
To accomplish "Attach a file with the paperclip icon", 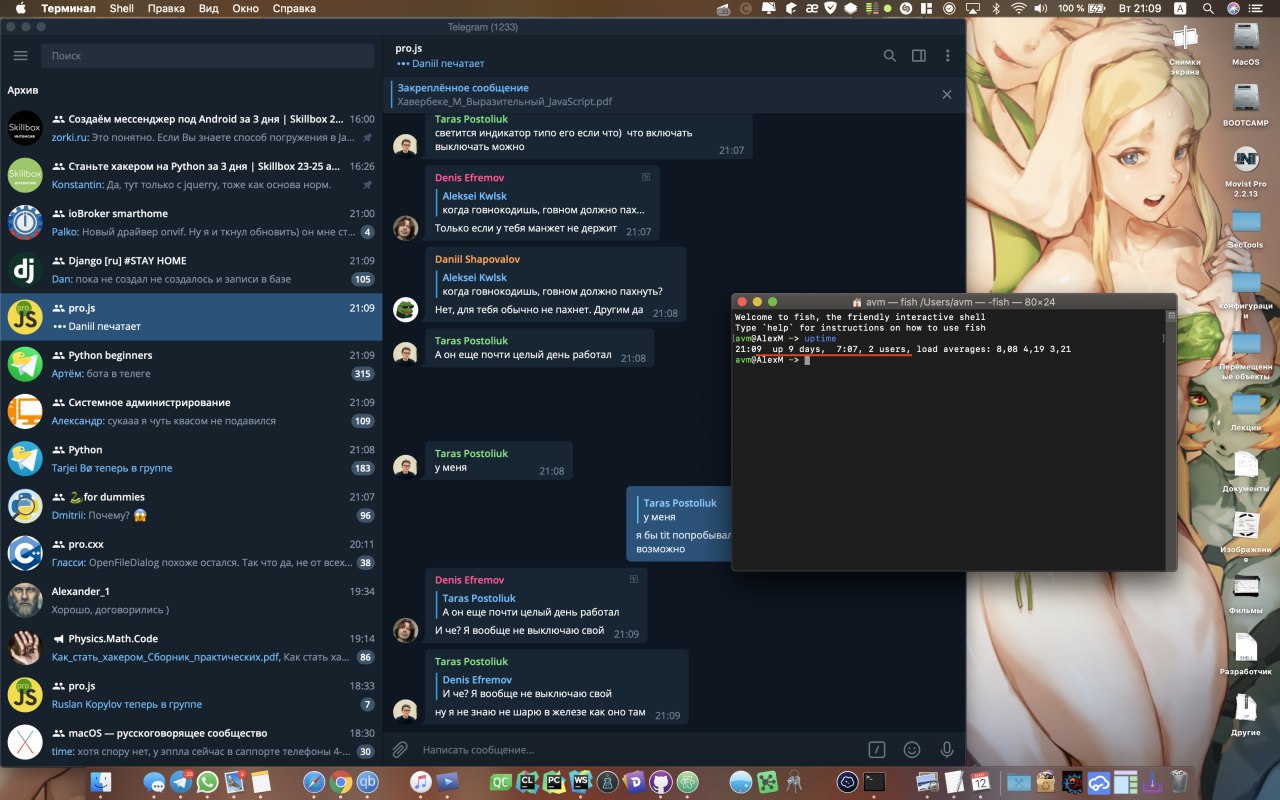I will pyautogui.click(x=399, y=749).
